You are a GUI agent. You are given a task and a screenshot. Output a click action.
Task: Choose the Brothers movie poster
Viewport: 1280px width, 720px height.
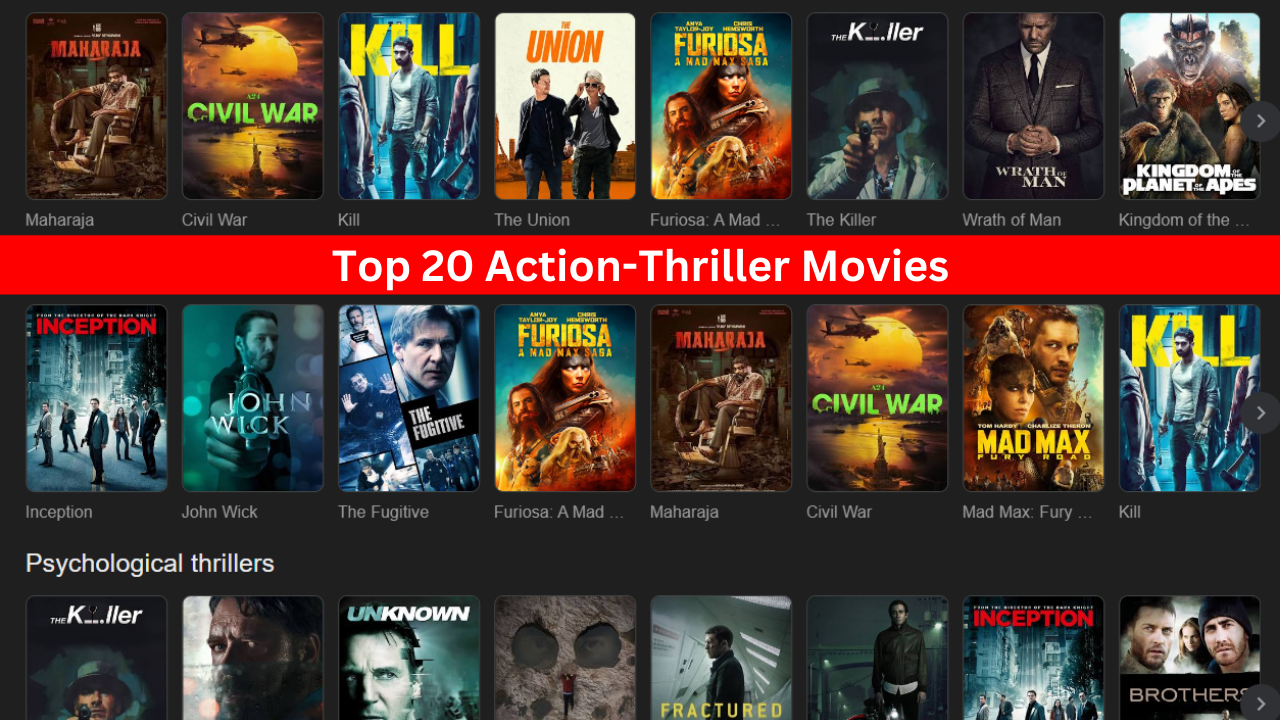(1189, 658)
